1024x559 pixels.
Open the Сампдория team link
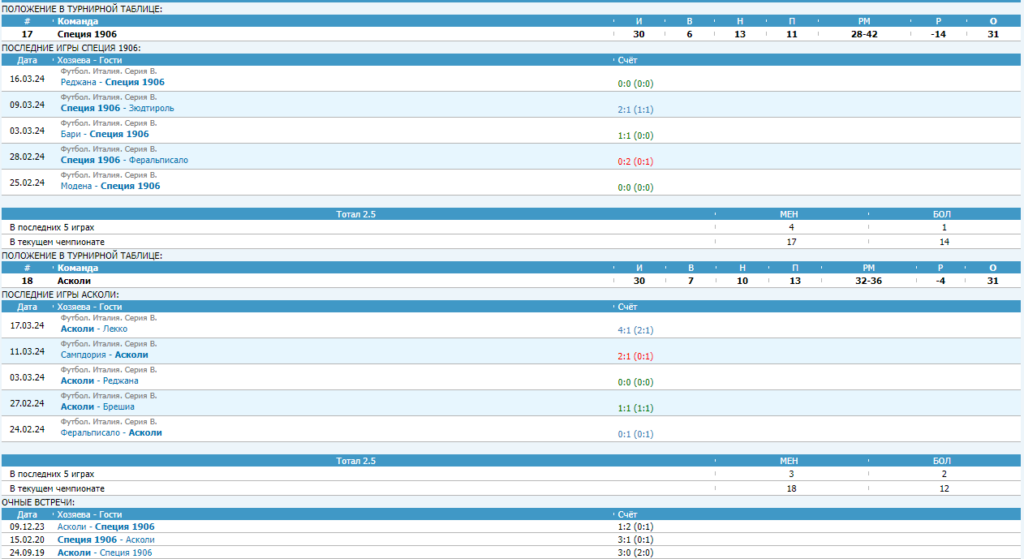(x=83, y=355)
